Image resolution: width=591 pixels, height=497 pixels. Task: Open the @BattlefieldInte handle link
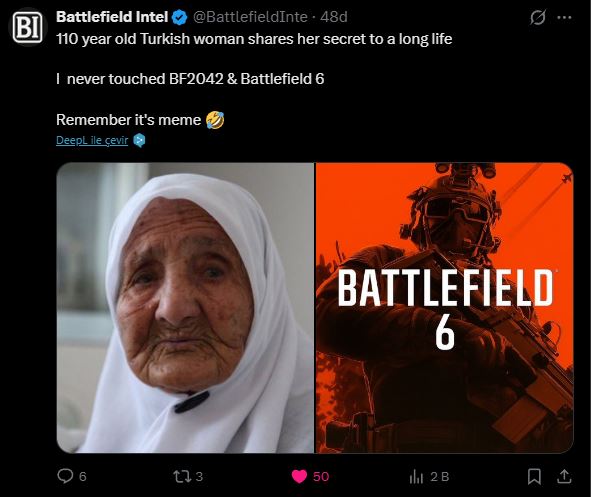click(x=250, y=17)
